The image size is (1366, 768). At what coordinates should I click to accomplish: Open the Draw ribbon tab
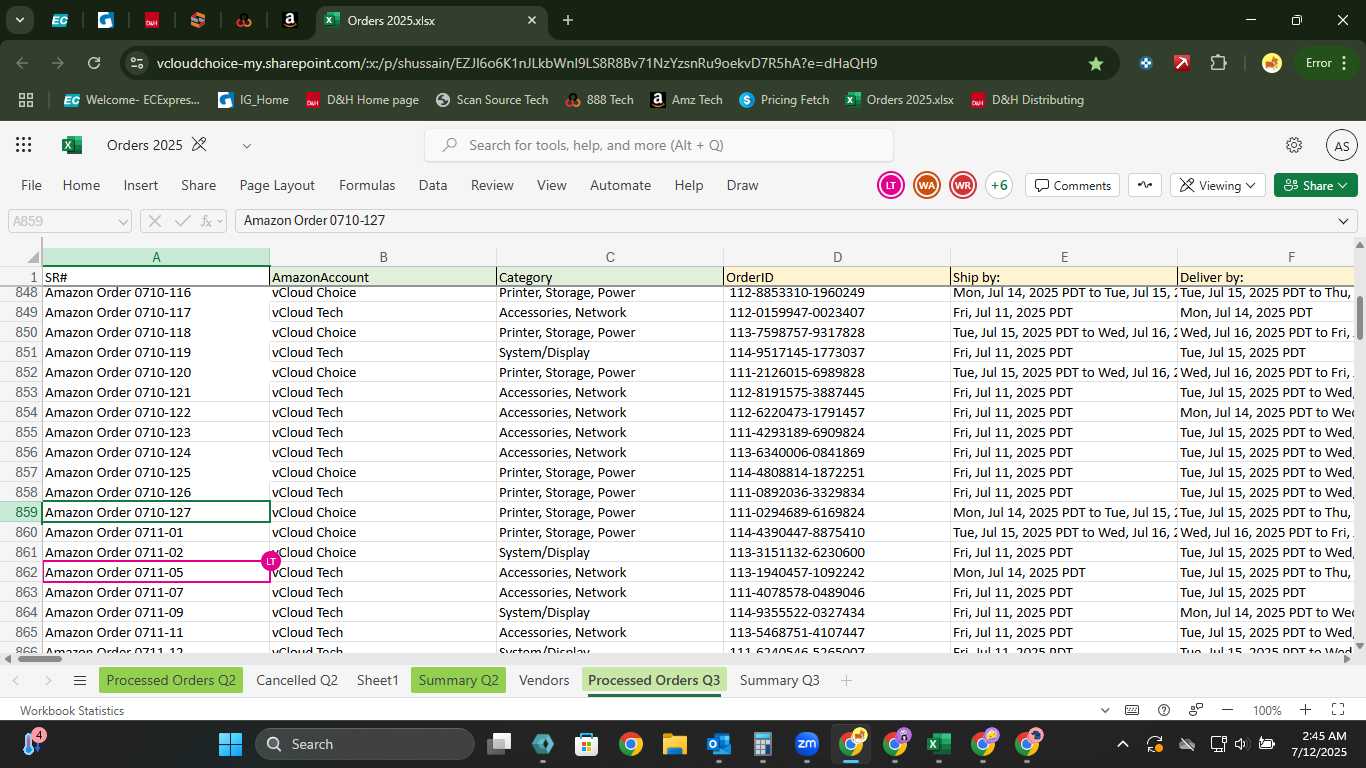742,185
